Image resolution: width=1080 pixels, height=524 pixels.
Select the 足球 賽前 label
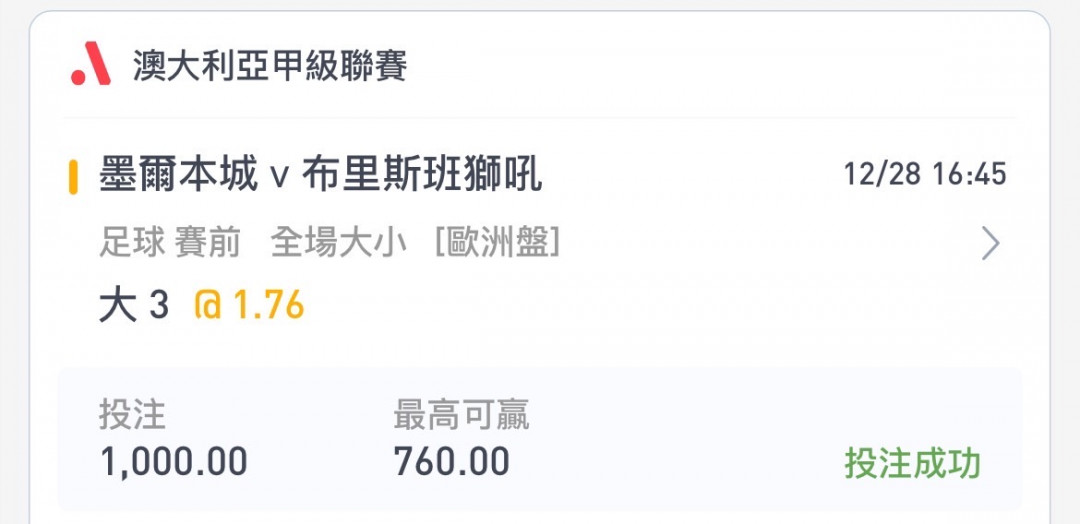170,243
